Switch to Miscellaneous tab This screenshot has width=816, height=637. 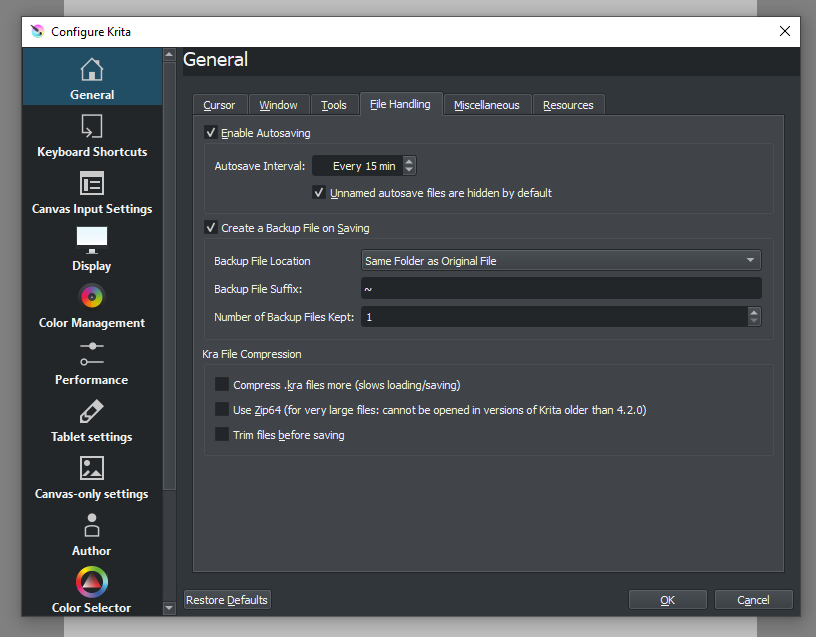click(487, 105)
